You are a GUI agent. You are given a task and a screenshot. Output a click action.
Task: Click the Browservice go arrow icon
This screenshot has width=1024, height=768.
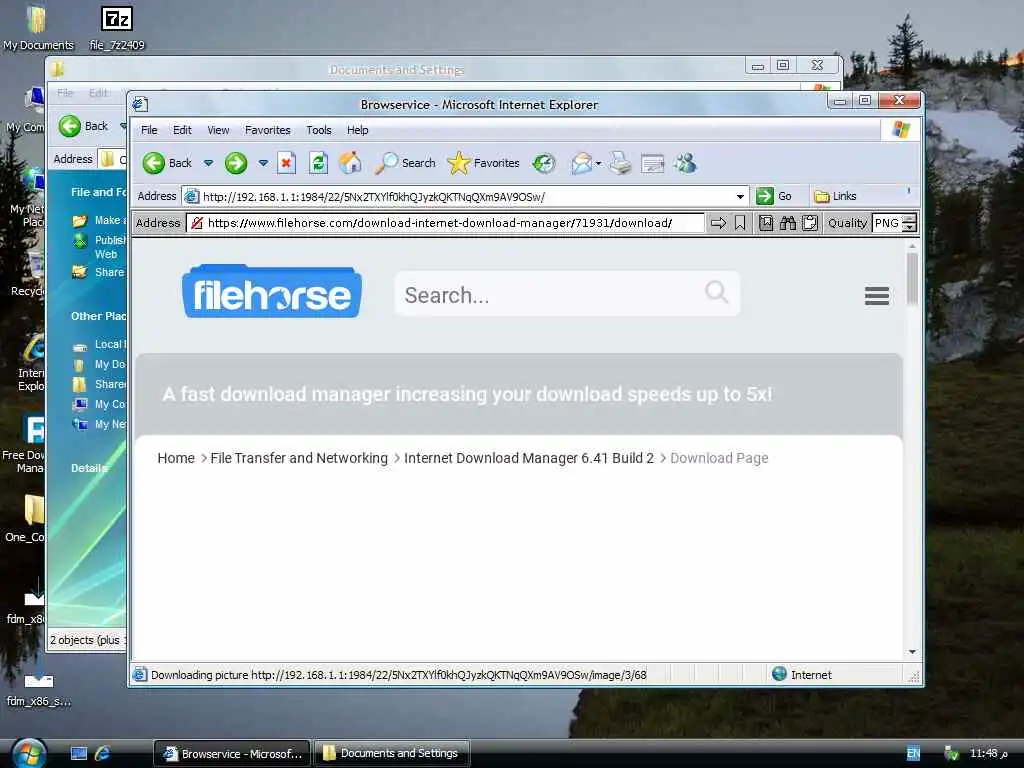pyautogui.click(x=718, y=223)
